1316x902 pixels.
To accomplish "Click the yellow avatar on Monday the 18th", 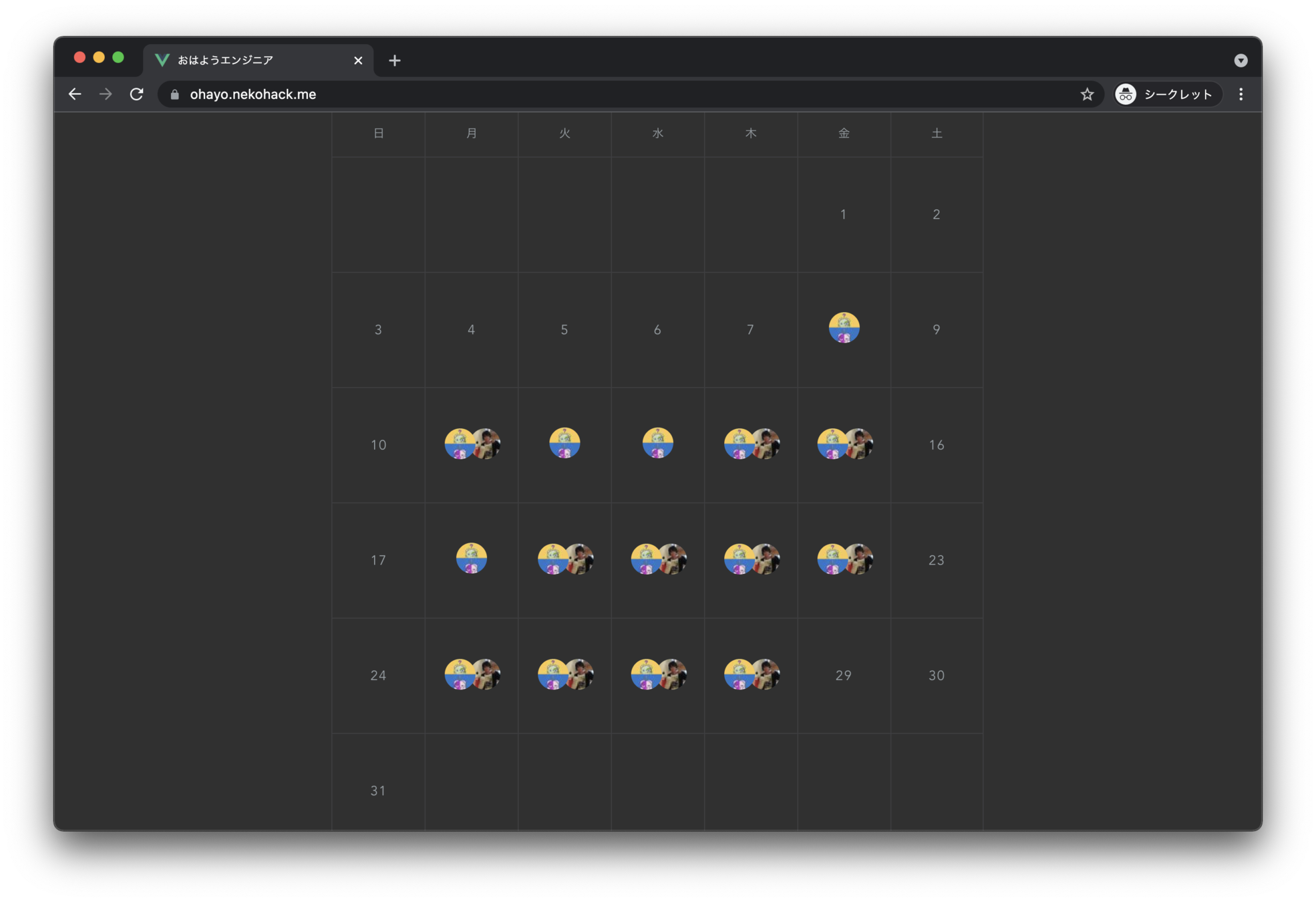I will 472,559.
